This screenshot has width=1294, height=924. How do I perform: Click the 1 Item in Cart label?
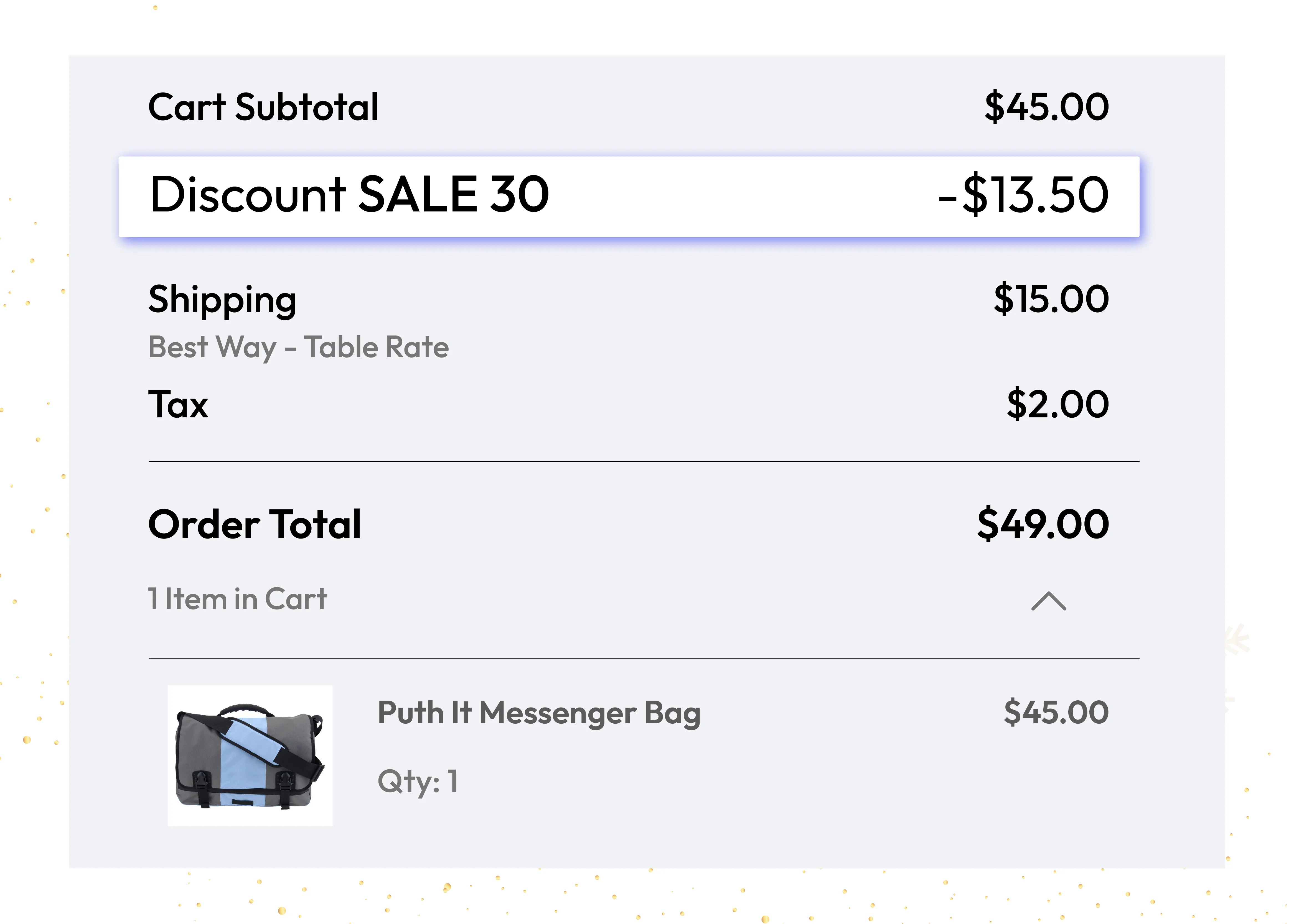tap(237, 599)
